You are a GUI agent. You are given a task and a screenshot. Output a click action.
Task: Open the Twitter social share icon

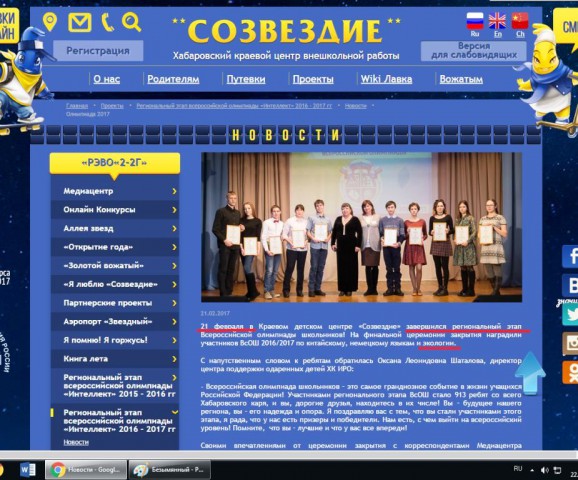[x=570, y=314]
